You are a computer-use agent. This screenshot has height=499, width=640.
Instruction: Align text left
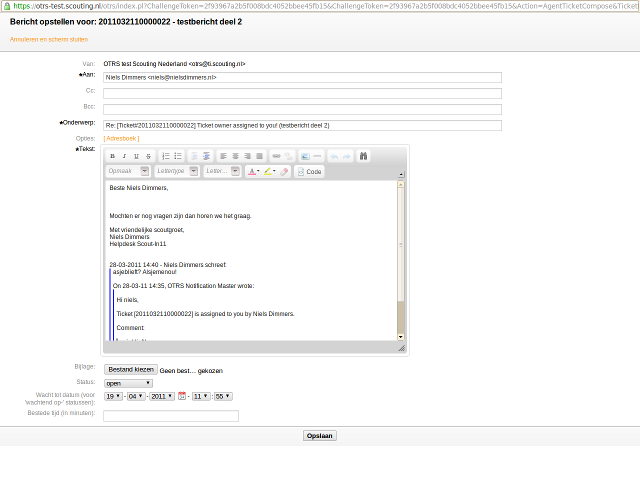[223, 156]
